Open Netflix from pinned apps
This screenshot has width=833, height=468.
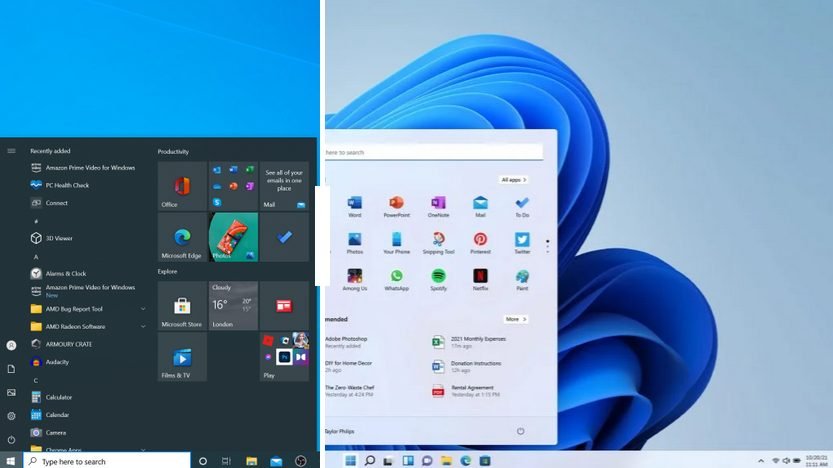tap(480, 280)
